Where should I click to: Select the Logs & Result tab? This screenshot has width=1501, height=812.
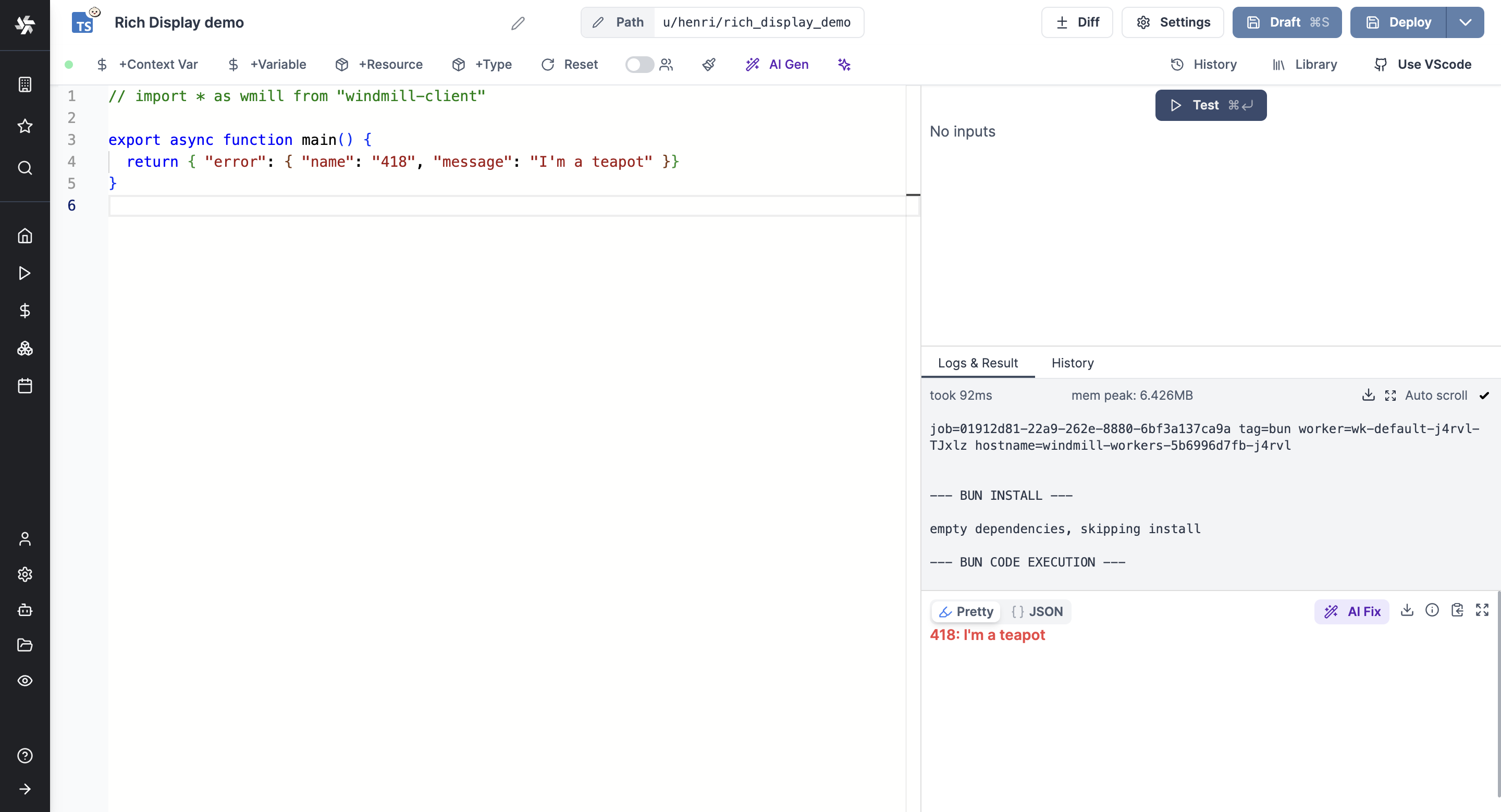pos(977,363)
